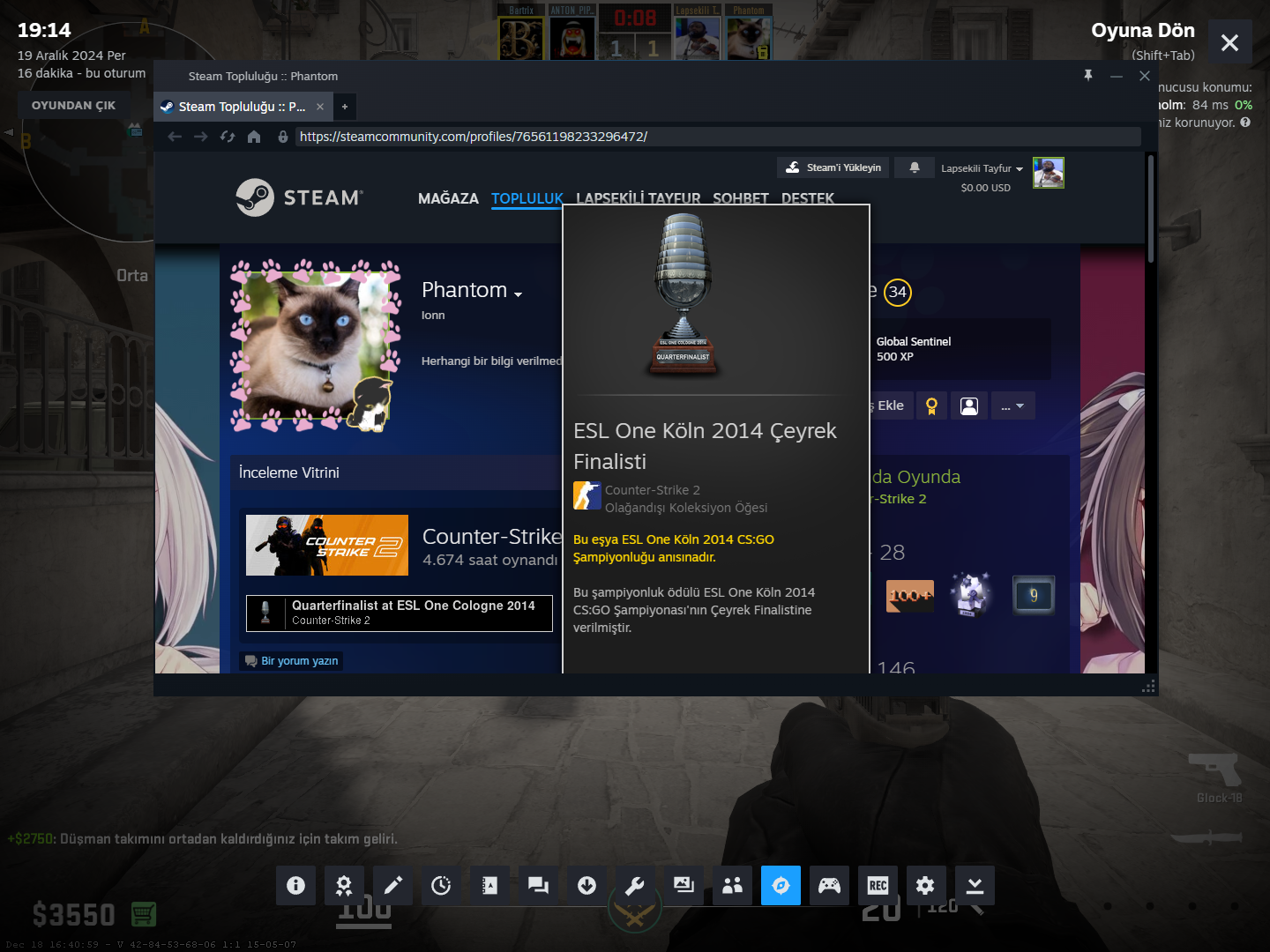The height and width of the screenshot is (952, 1270).
Task: Close the Steam Topluluğu browser tab
Action: point(320,107)
